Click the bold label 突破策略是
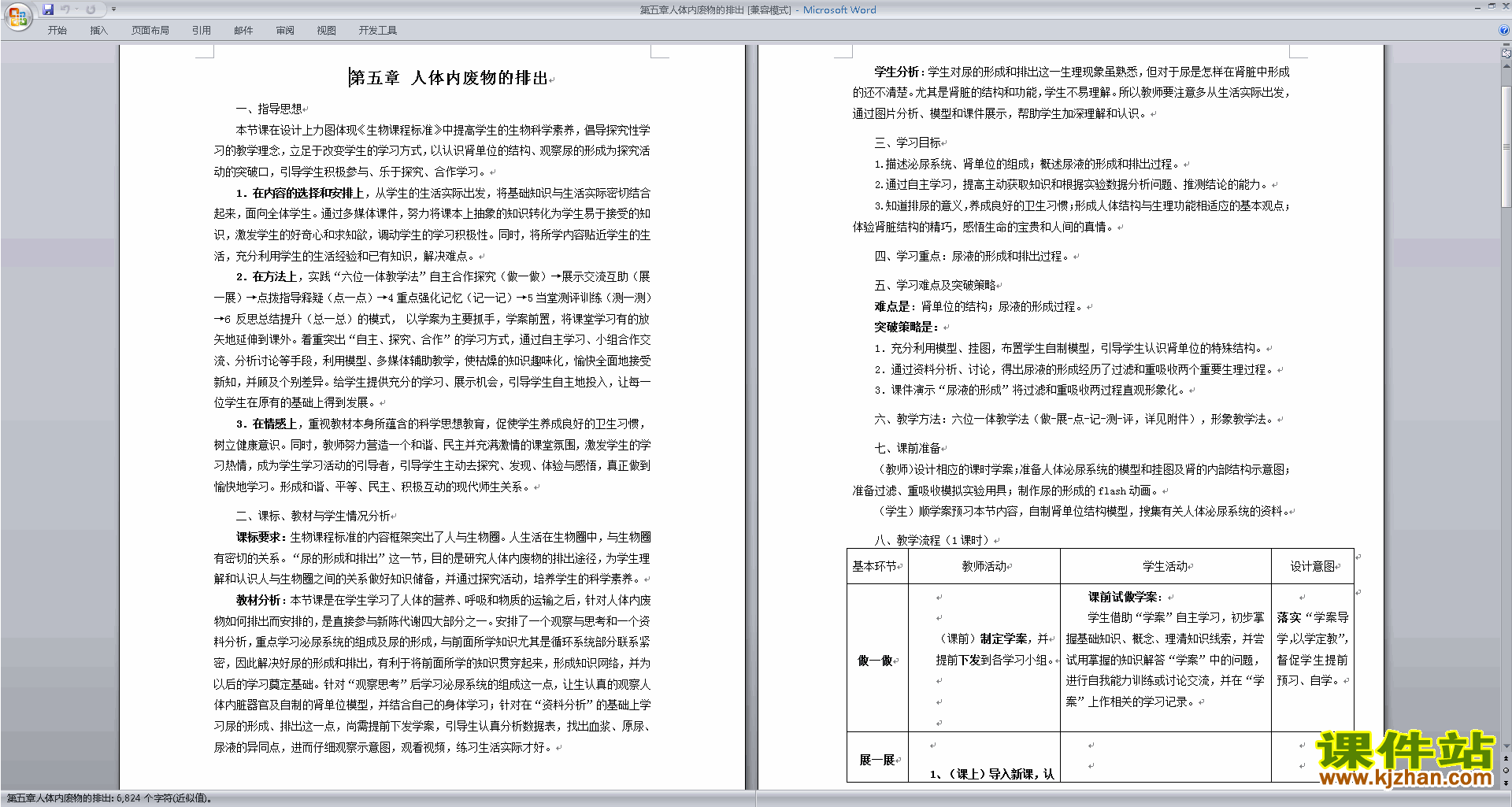The width and height of the screenshot is (1512, 807). tap(906, 327)
